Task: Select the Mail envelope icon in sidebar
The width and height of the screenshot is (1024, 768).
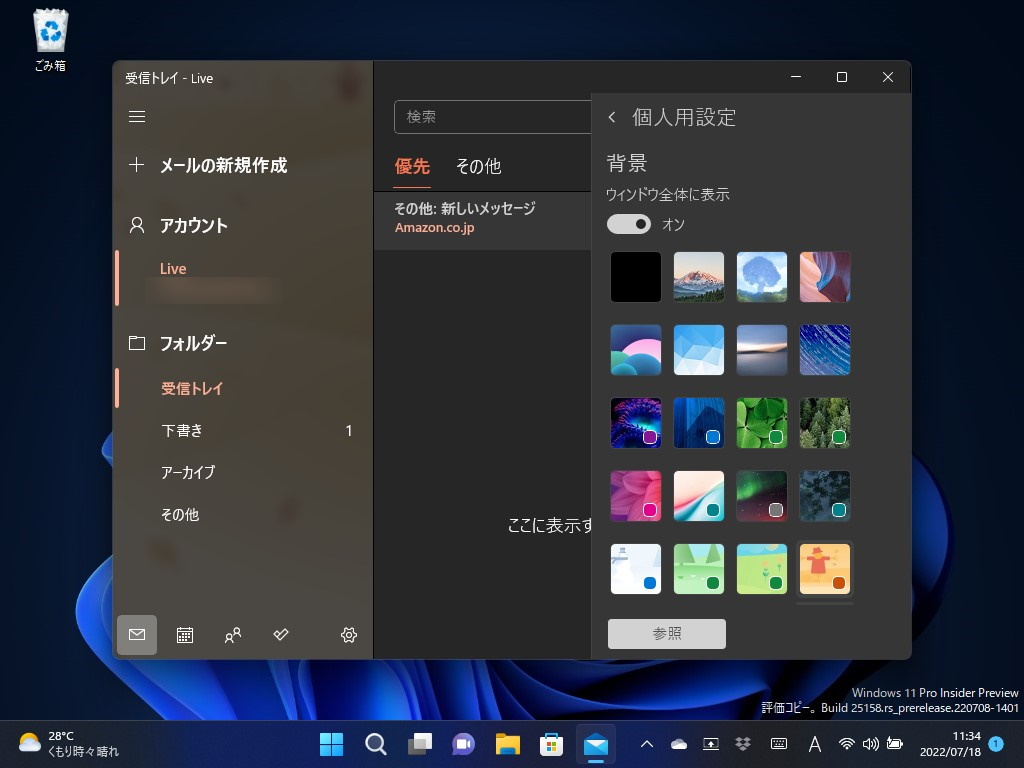Action: (137, 634)
